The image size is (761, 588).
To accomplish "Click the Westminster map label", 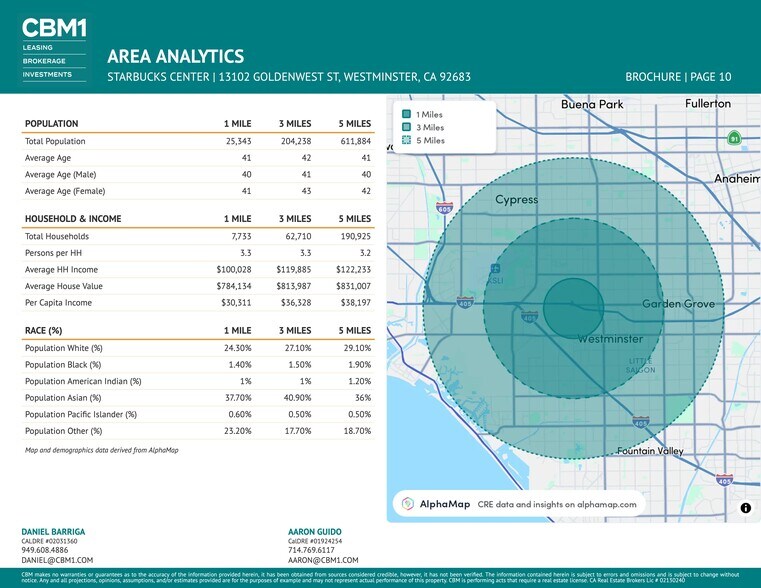I will 610,339.
